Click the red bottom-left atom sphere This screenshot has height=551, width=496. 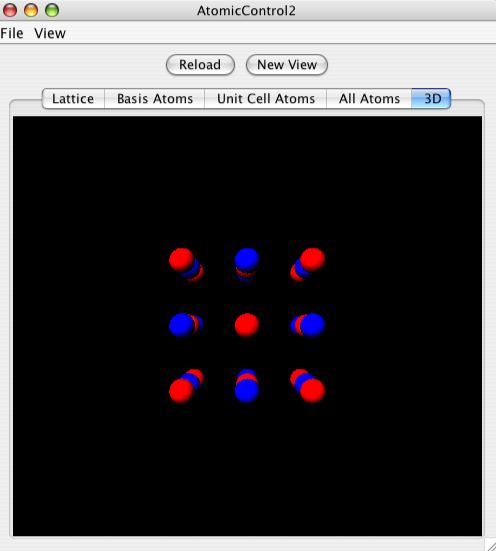pos(181,390)
